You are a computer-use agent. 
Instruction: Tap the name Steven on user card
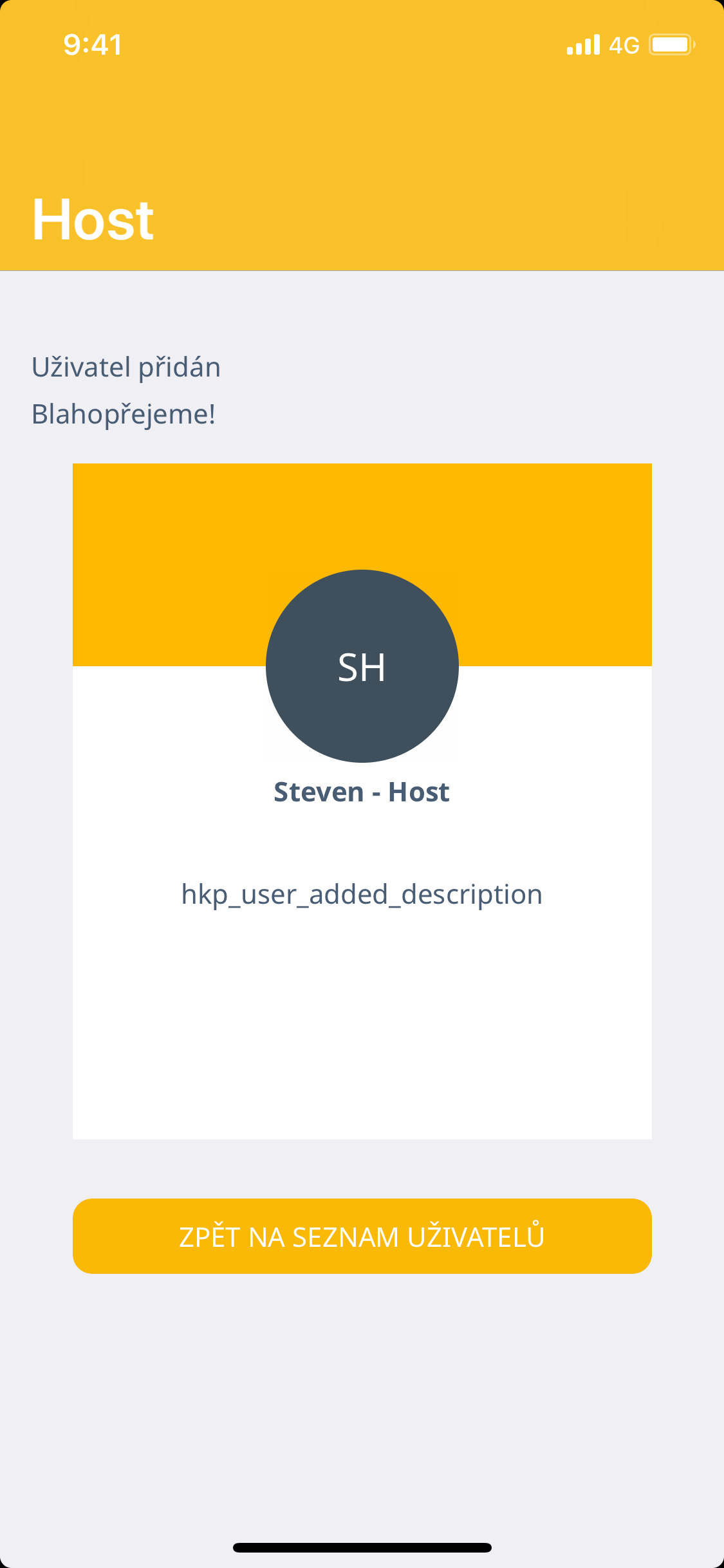click(x=319, y=792)
